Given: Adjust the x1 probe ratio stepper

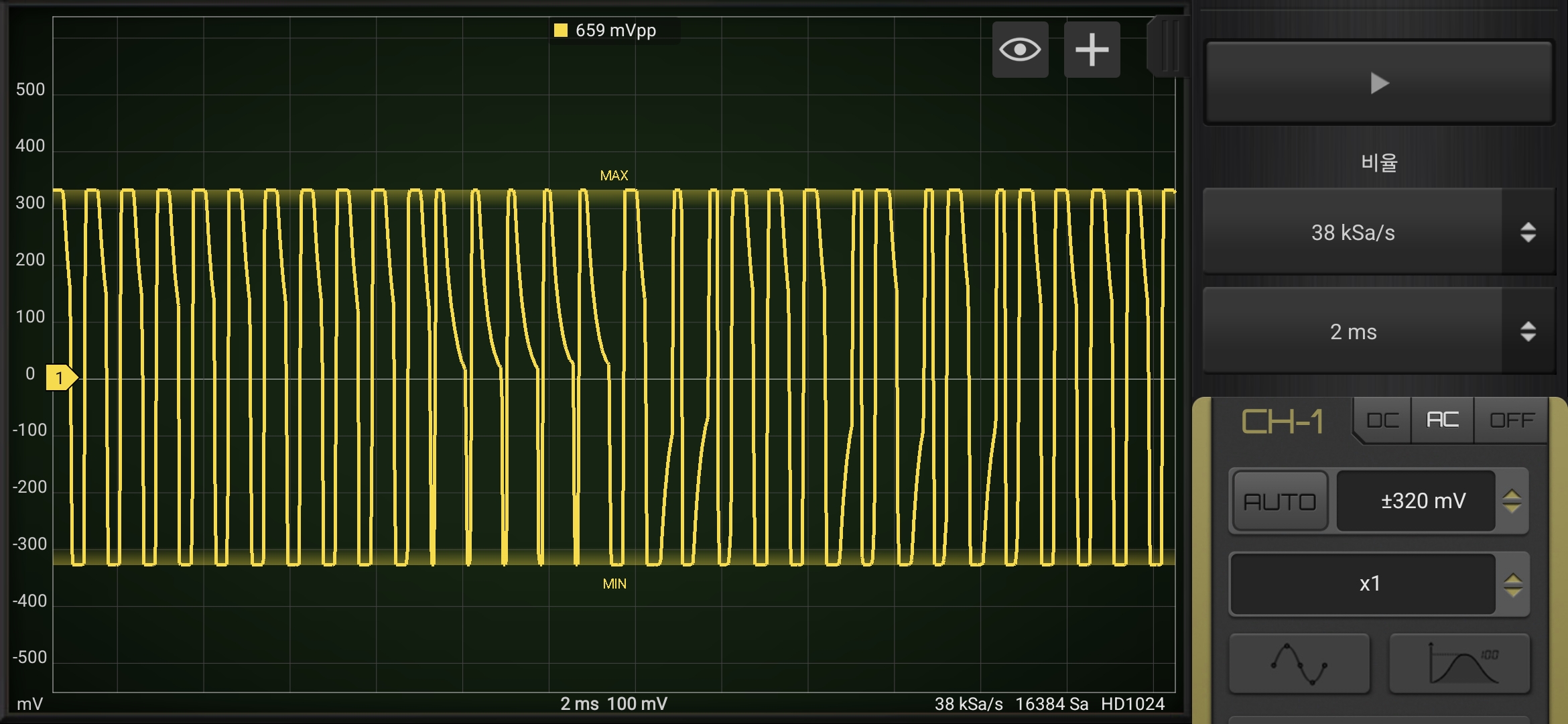Looking at the screenshot, I should (x=1512, y=584).
